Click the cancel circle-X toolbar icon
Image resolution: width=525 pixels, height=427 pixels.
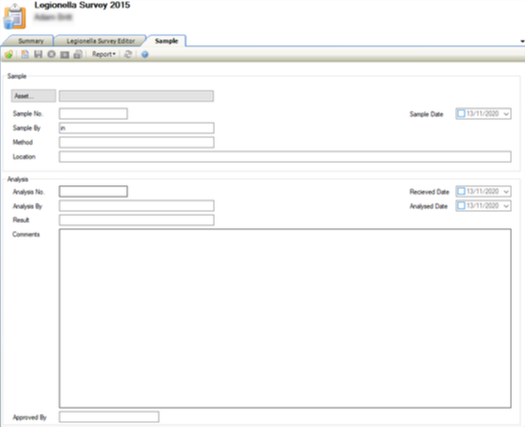[51, 54]
